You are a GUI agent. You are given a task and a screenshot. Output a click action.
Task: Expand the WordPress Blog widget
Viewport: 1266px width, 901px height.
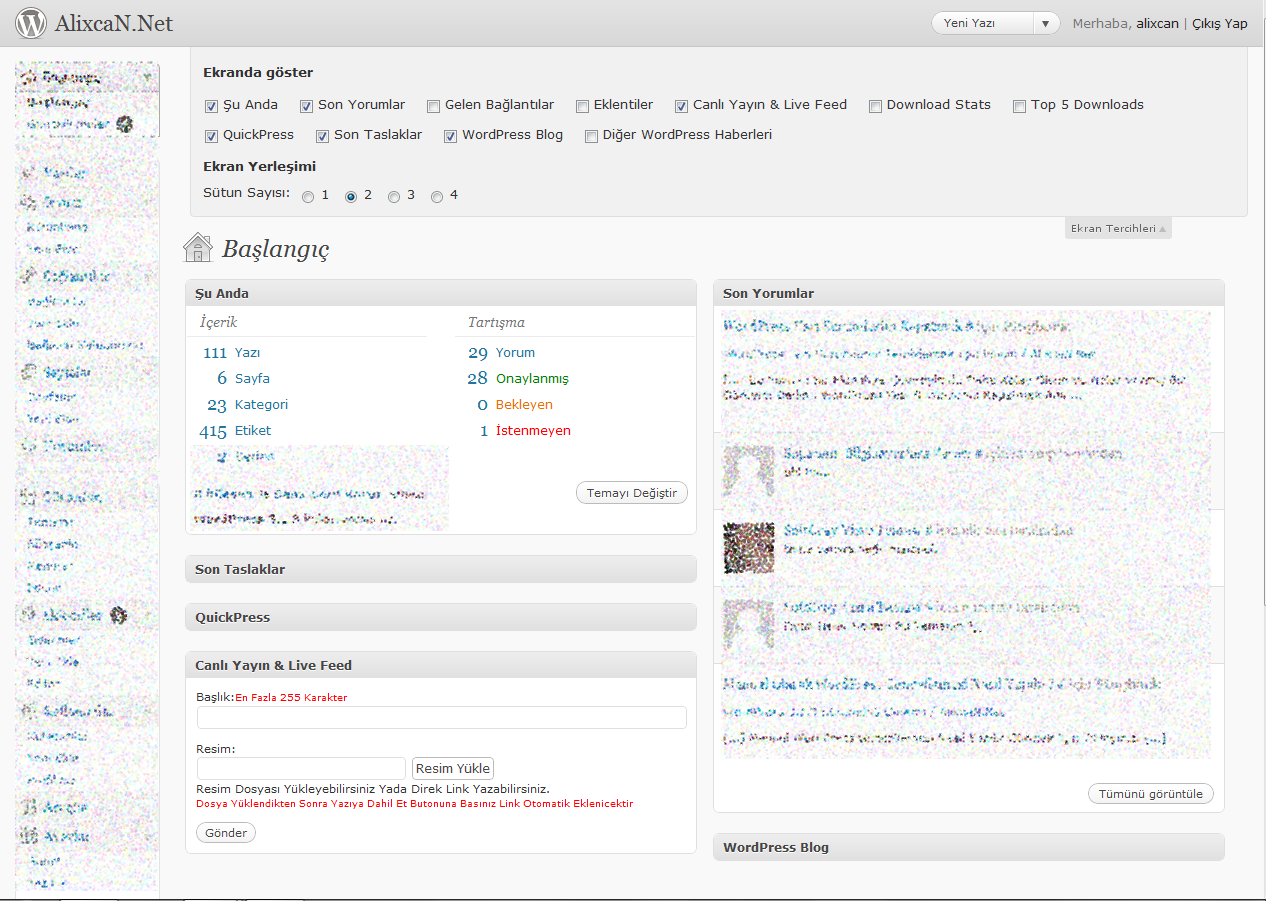[969, 847]
